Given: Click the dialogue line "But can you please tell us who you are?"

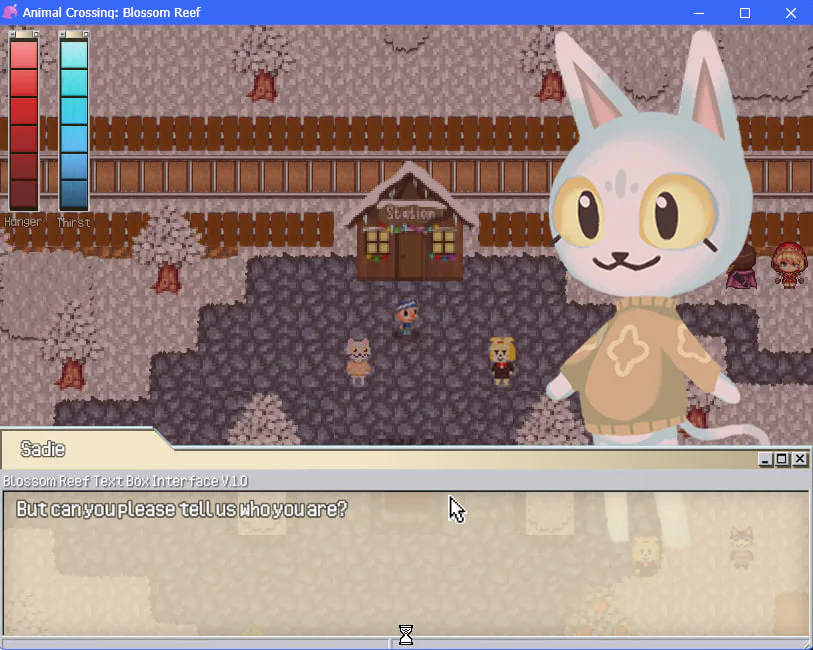Looking at the screenshot, I should pyautogui.click(x=181, y=509).
